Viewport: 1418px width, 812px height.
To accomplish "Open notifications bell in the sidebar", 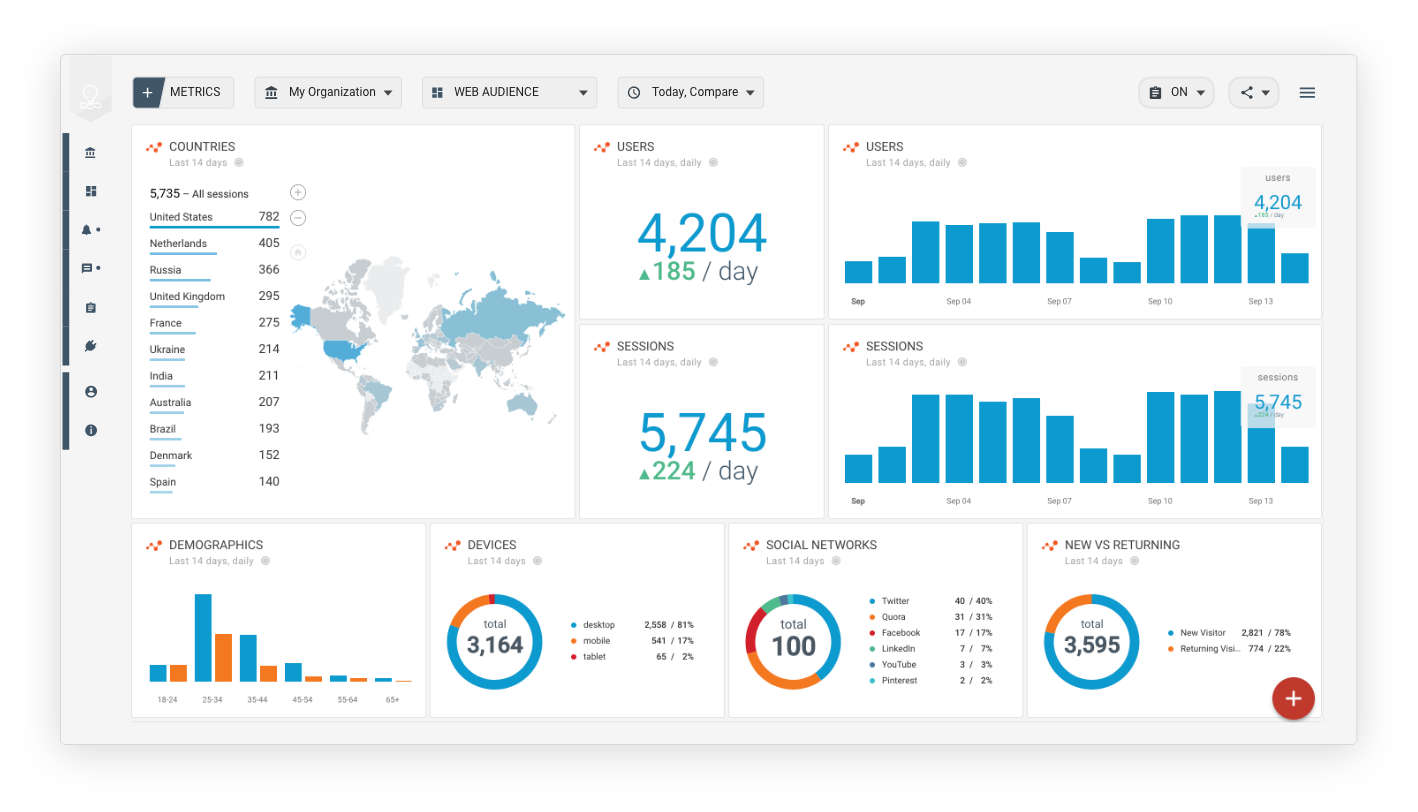I will pos(88,230).
